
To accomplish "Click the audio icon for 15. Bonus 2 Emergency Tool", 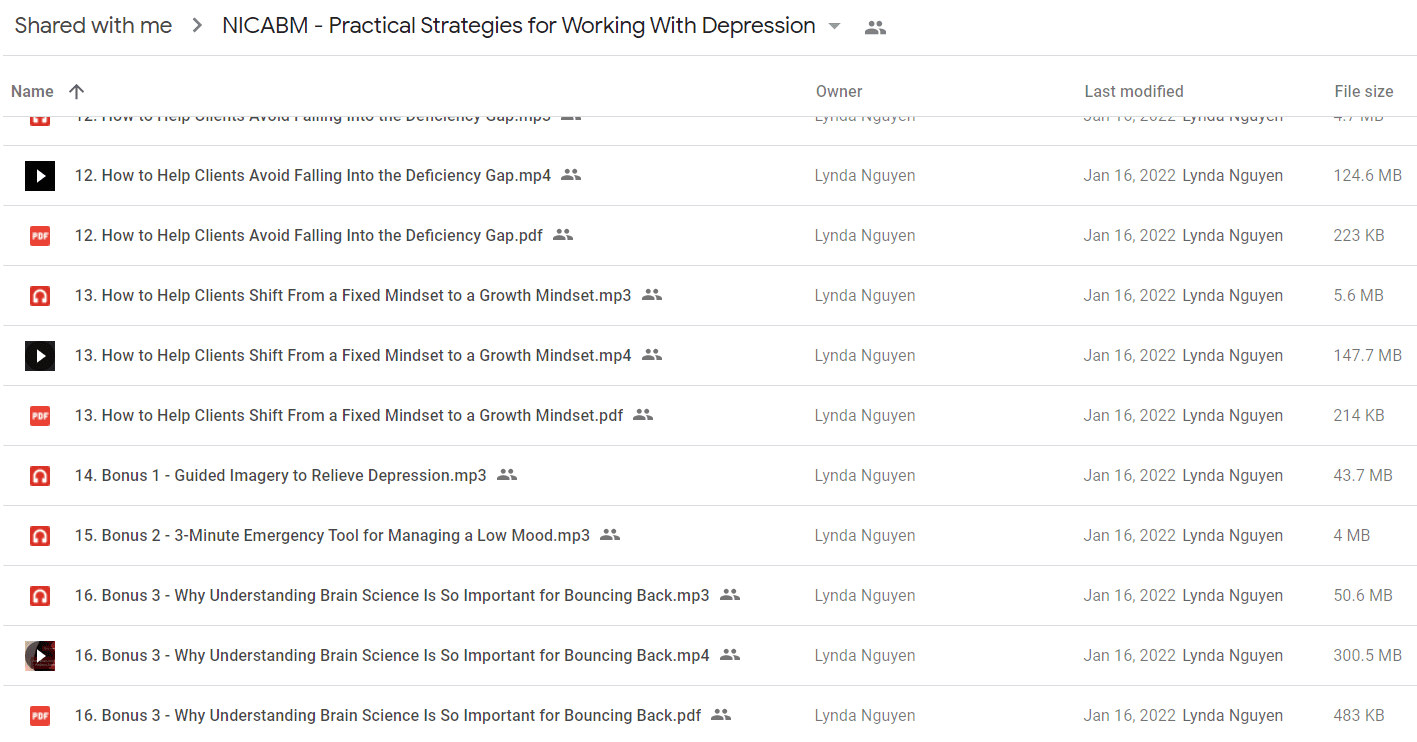I will pyautogui.click(x=40, y=536).
